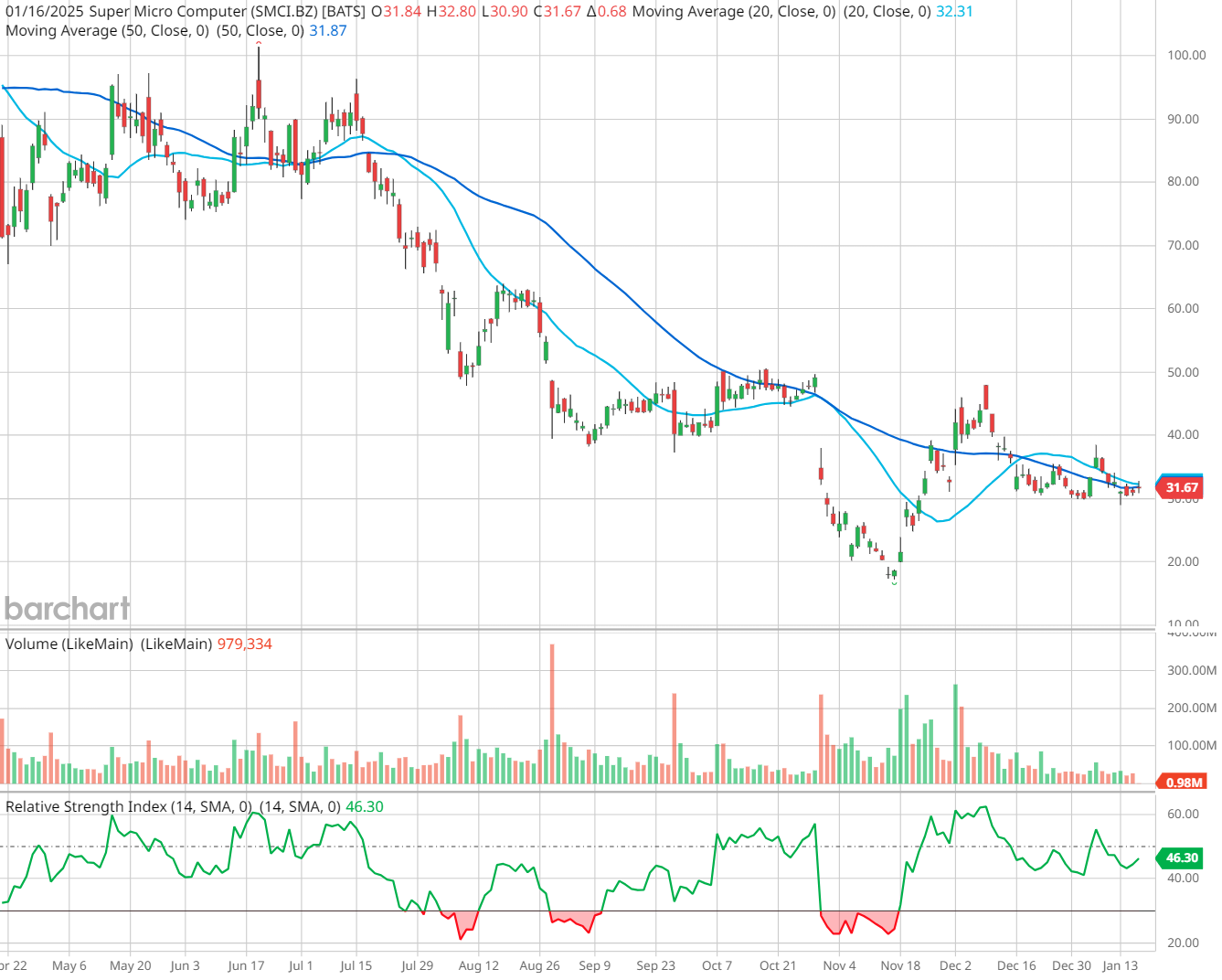
Task: Click the Dec 16 date axis label
Action: [x=1016, y=965]
